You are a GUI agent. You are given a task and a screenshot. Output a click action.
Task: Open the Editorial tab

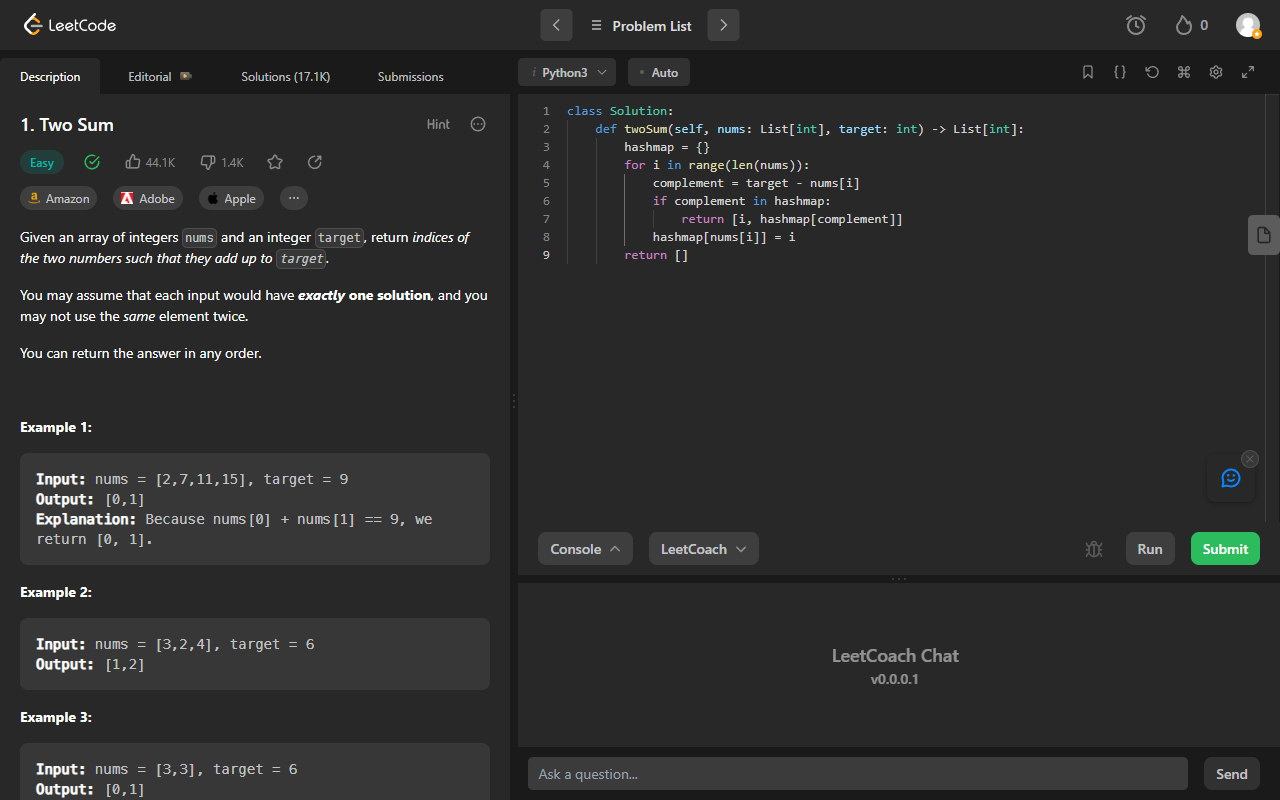click(160, 76)
